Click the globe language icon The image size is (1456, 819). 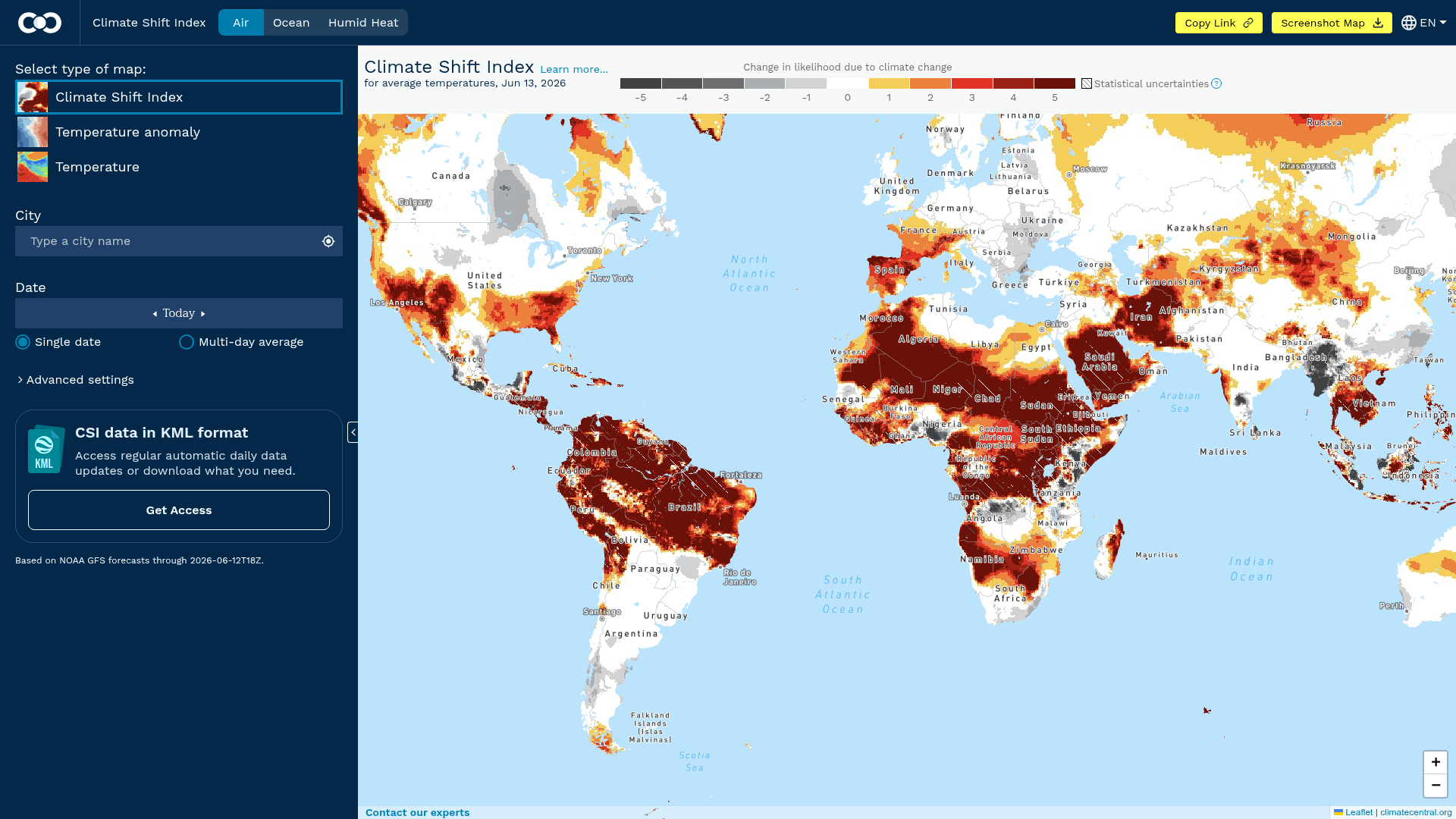point(1409,23)
